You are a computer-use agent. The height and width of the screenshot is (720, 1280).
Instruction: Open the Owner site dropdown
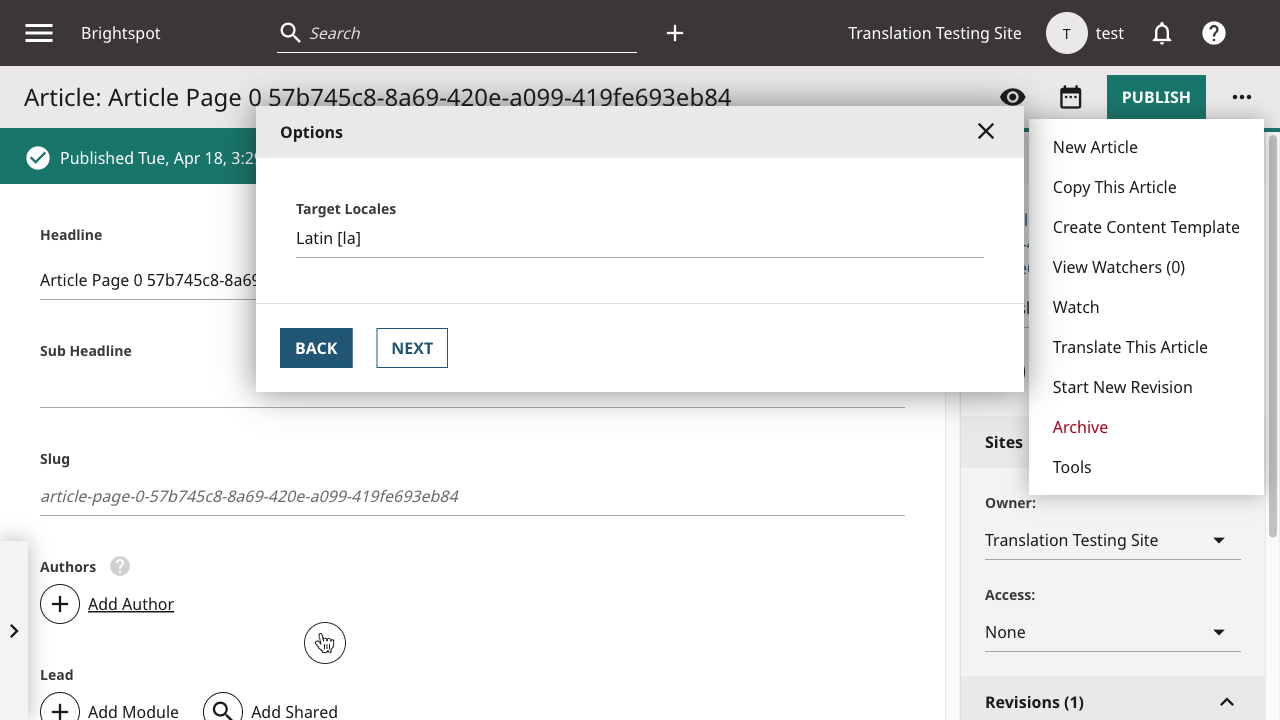click(x=1113, y=540)
